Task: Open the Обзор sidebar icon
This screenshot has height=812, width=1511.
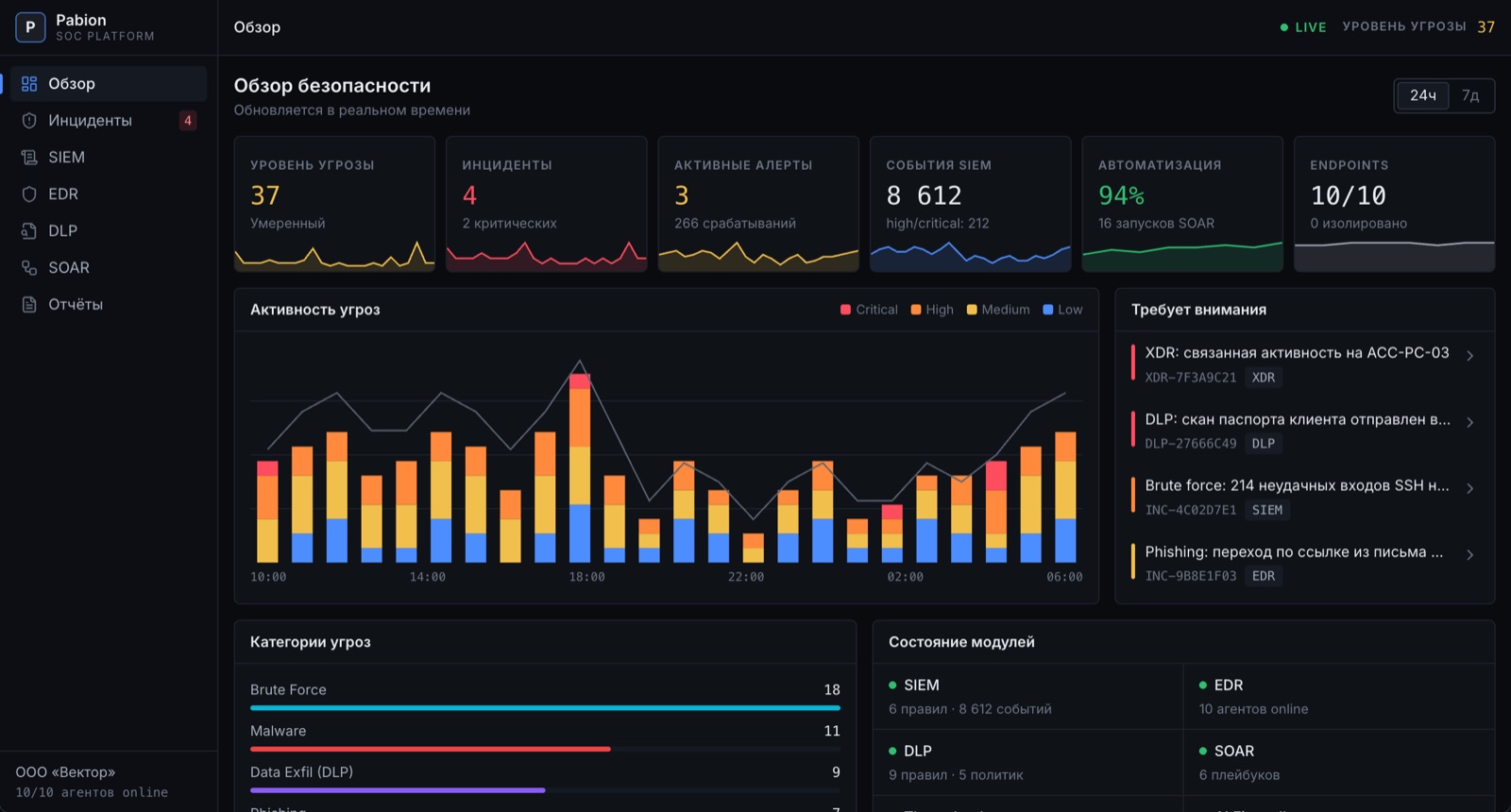Action: point(29,84)
